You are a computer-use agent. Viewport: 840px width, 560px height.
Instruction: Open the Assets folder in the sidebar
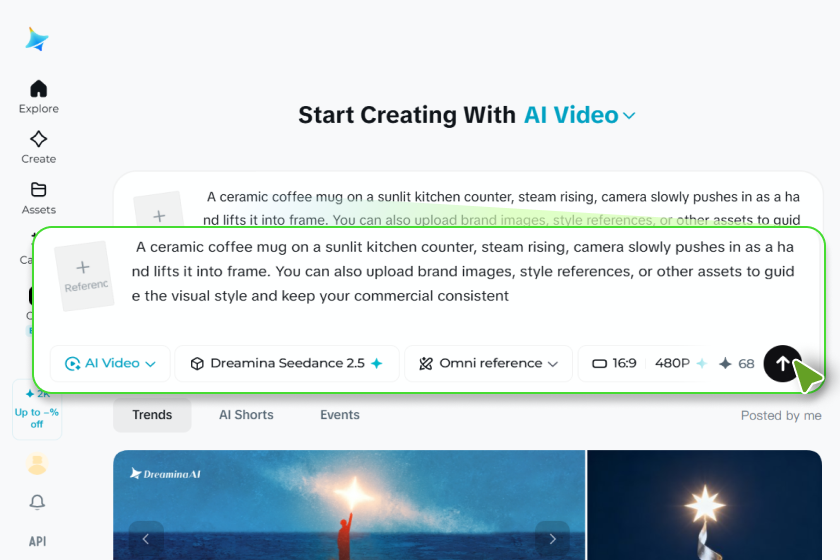39,198
